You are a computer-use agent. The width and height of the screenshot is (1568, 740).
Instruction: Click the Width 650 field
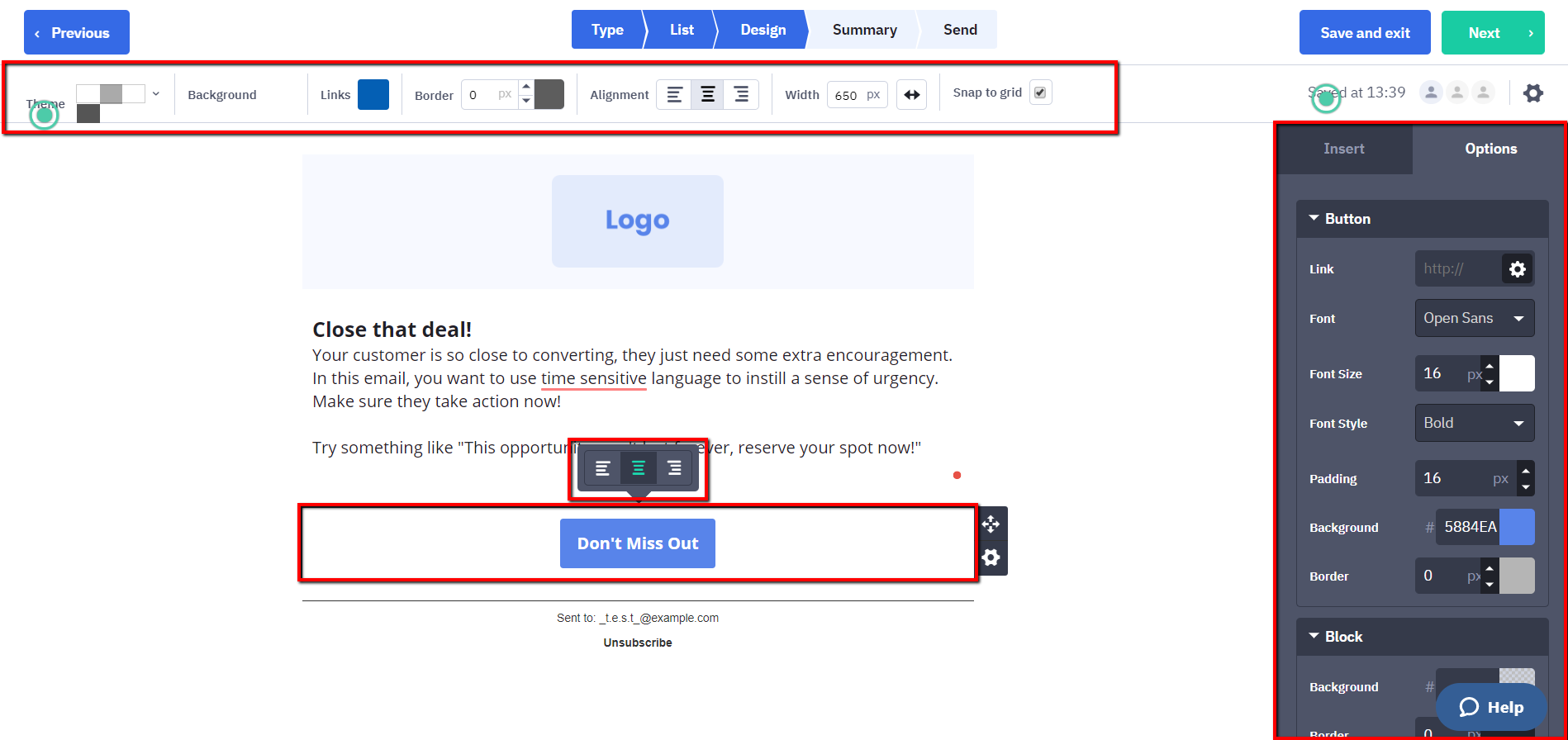pyautogui.click(x=858, y=95)
